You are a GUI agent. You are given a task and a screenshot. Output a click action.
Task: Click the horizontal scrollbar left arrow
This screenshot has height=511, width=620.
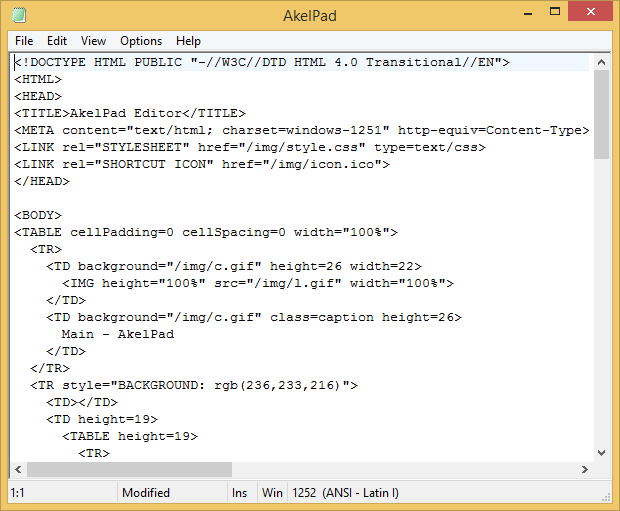18,469
